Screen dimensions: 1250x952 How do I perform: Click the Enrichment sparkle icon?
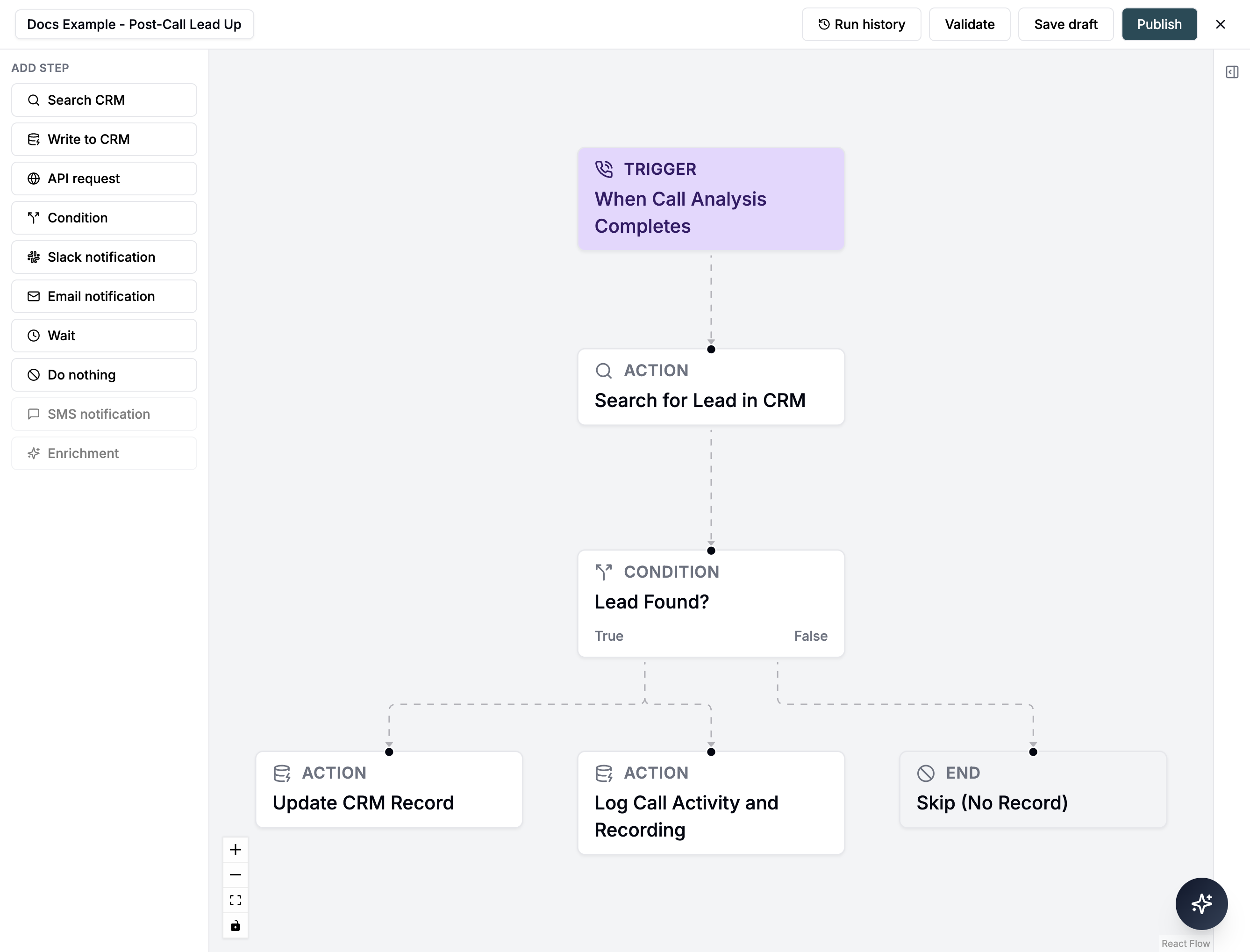pyautogui.click(x=34, y=453)
